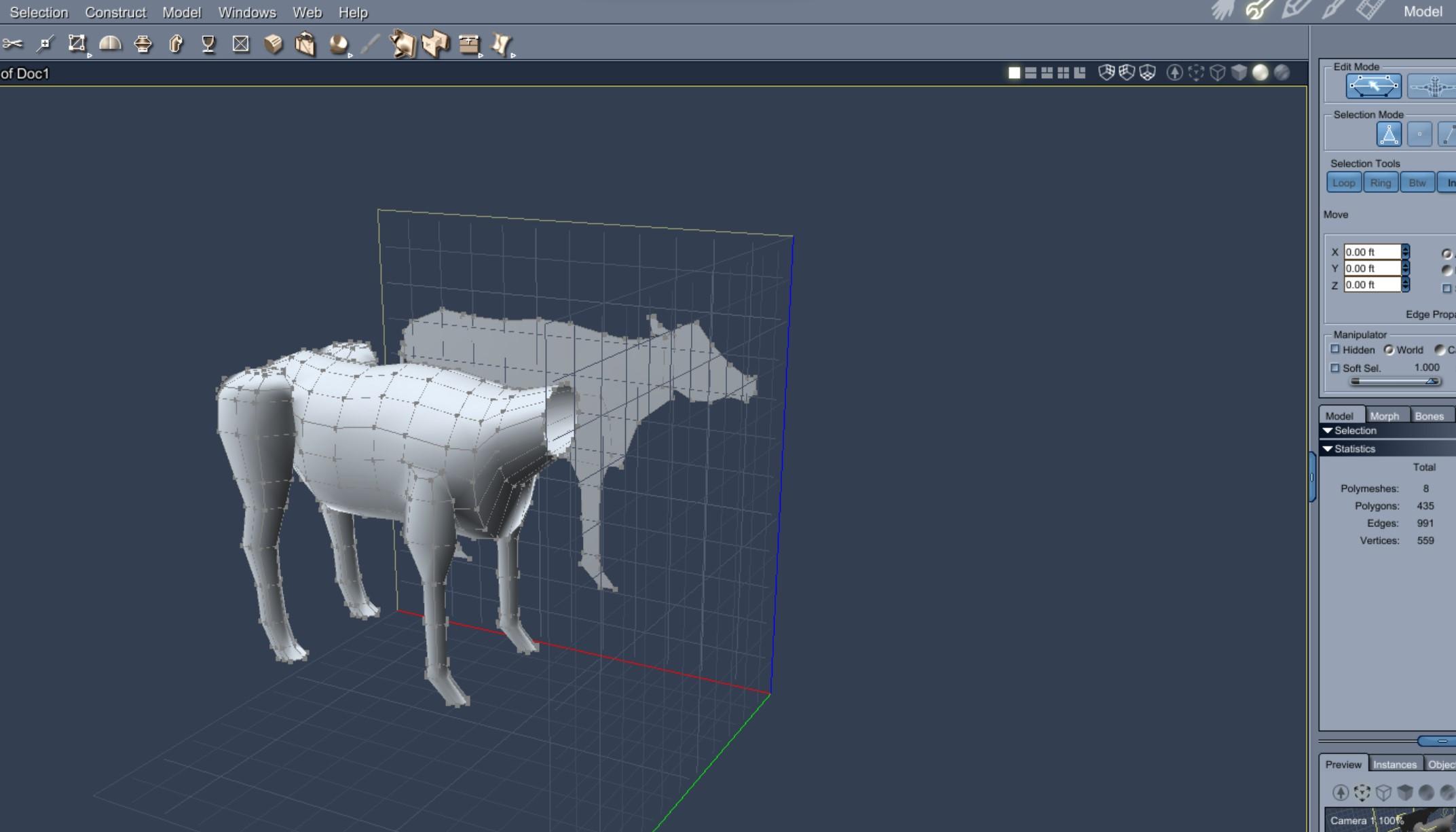
Task: Enable the Soft Sel. checkbox
Action: pos(1335,367)
